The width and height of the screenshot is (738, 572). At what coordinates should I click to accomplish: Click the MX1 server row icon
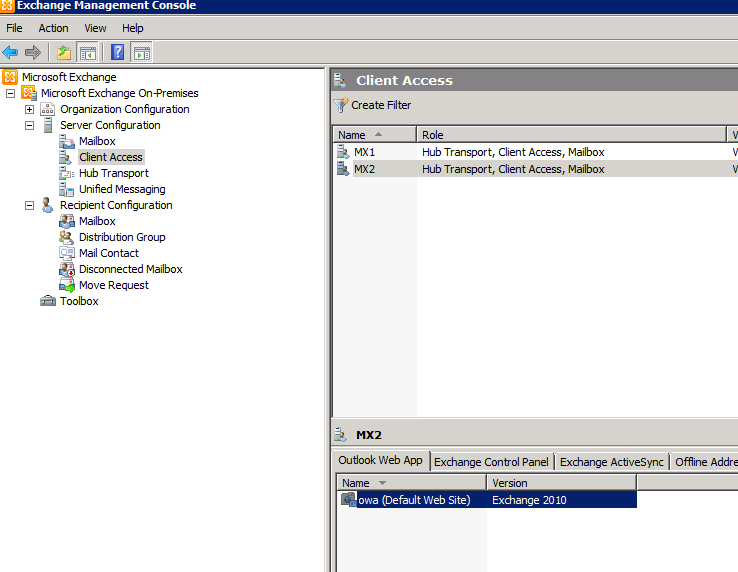(343, 152)
